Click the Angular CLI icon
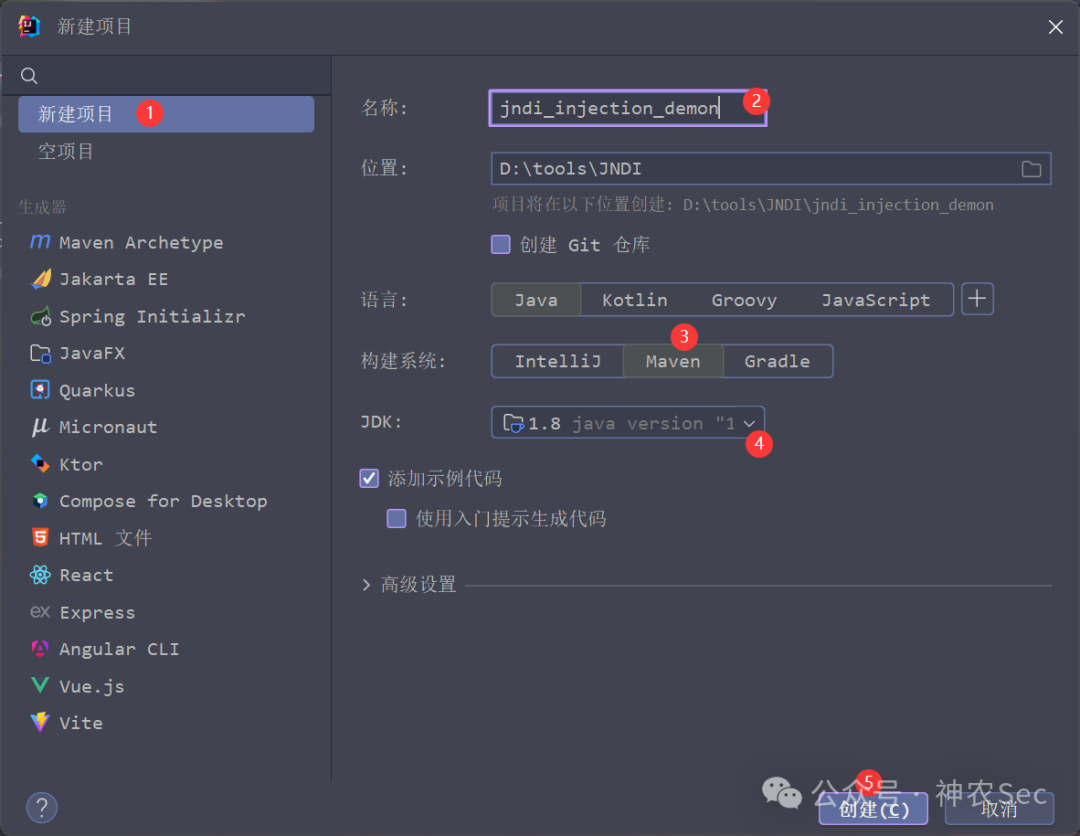Screen dimensions: 1080x836 tap(41, 649)
